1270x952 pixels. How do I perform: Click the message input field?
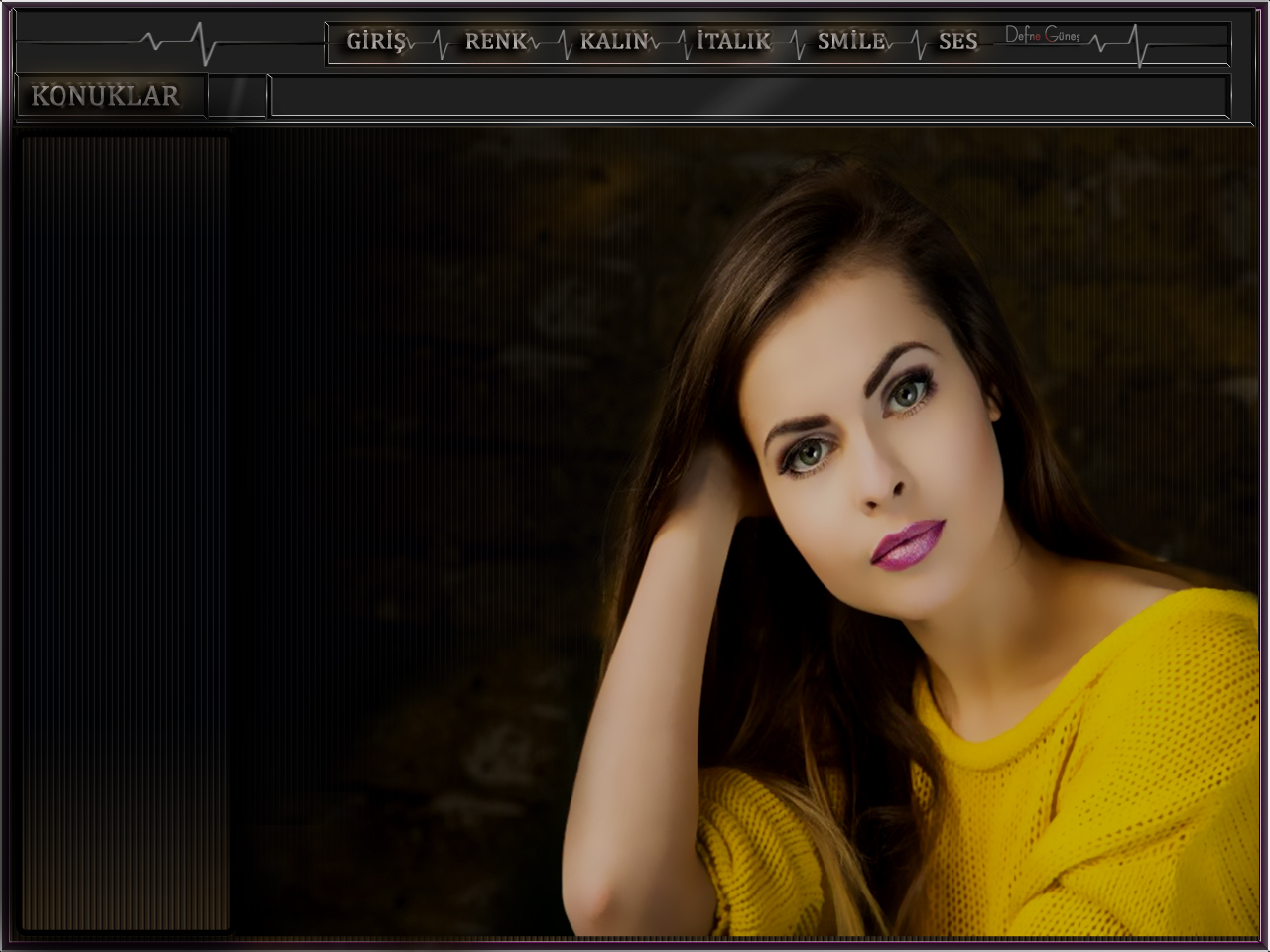point(748,97)
